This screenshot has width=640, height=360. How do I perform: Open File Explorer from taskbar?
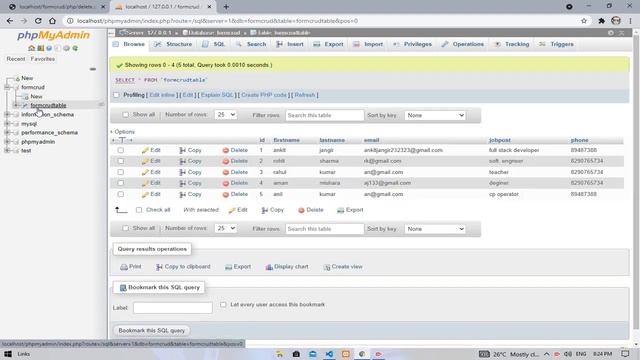(280, 354)
